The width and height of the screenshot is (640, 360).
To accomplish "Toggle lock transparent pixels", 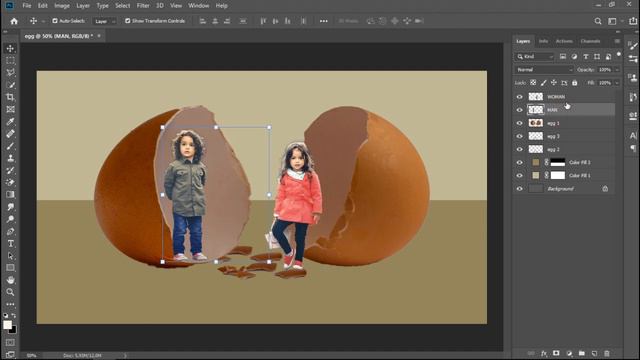I will (533, 83).
